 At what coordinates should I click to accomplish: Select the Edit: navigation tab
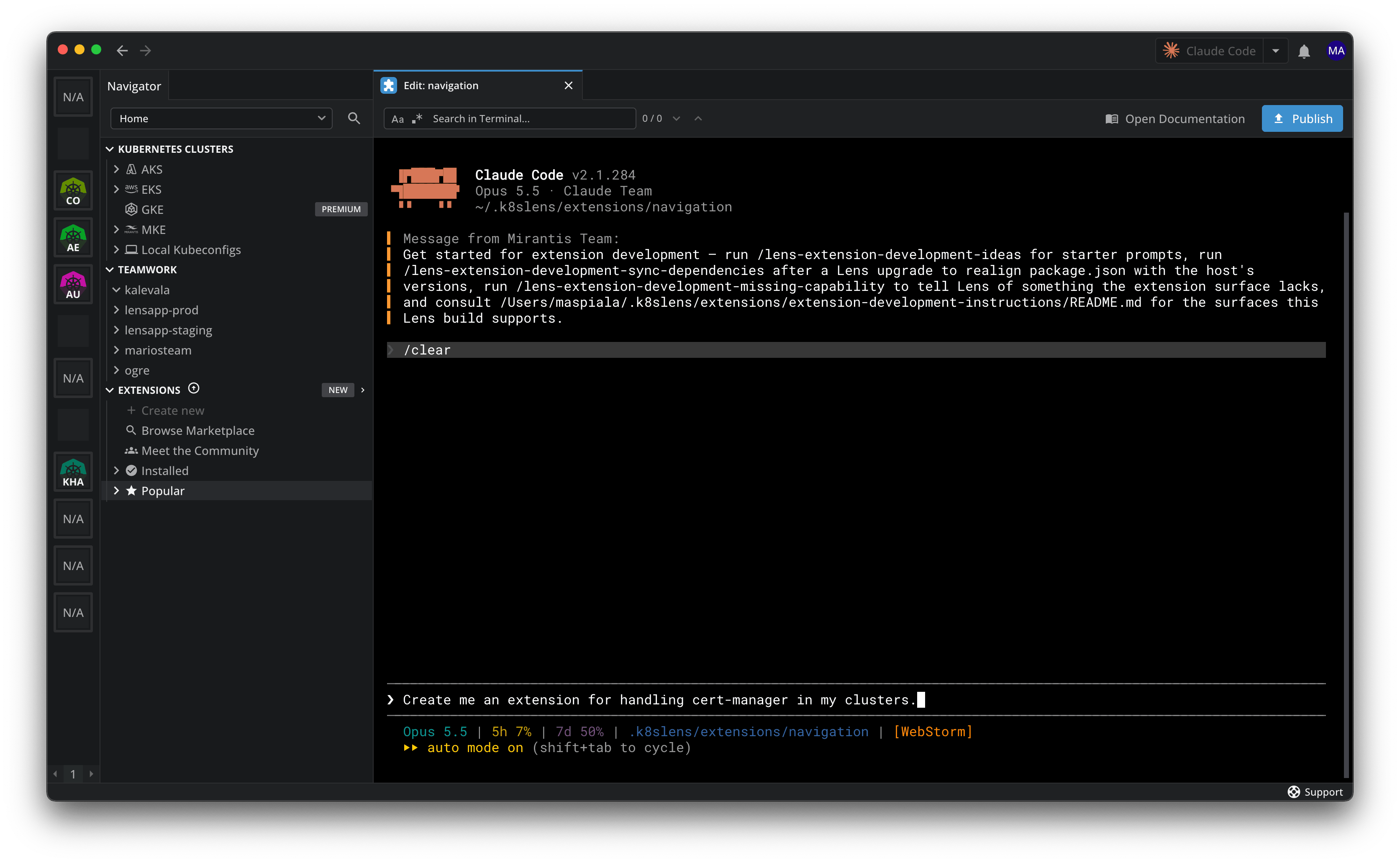(478, 86)
